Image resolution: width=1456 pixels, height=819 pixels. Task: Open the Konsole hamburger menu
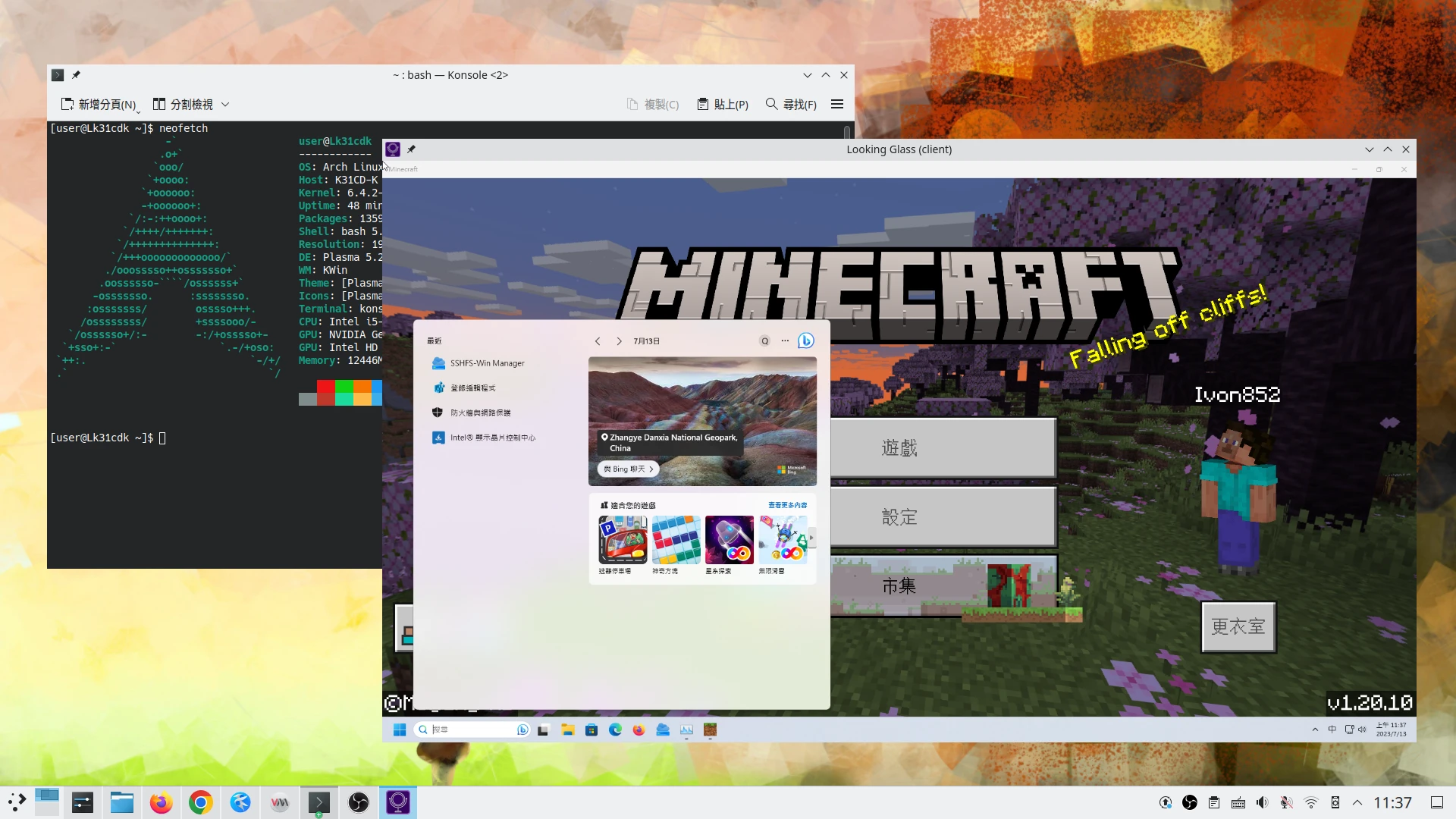837,104
